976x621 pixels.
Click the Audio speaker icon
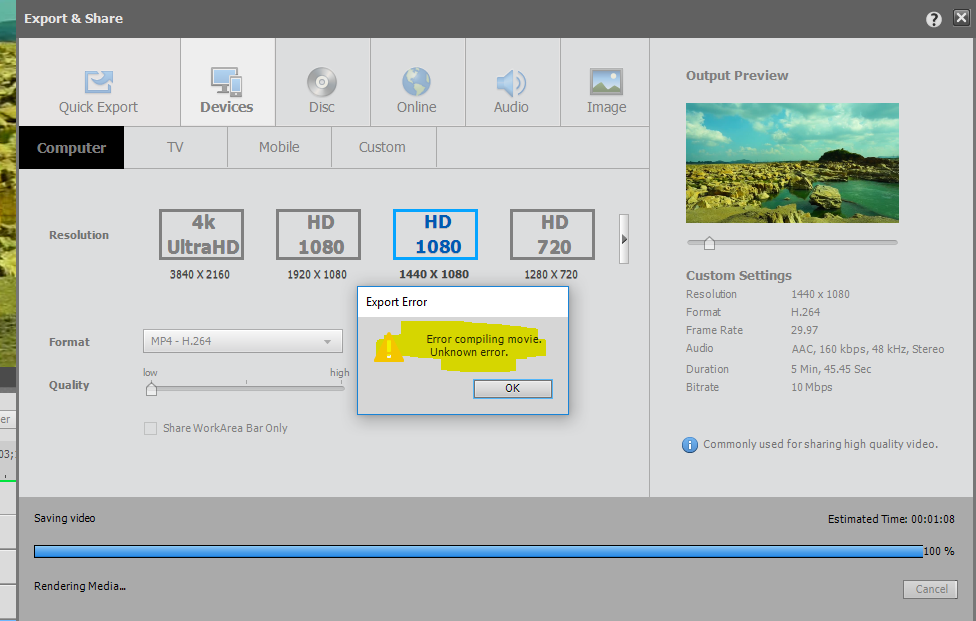tap(511, 83)
